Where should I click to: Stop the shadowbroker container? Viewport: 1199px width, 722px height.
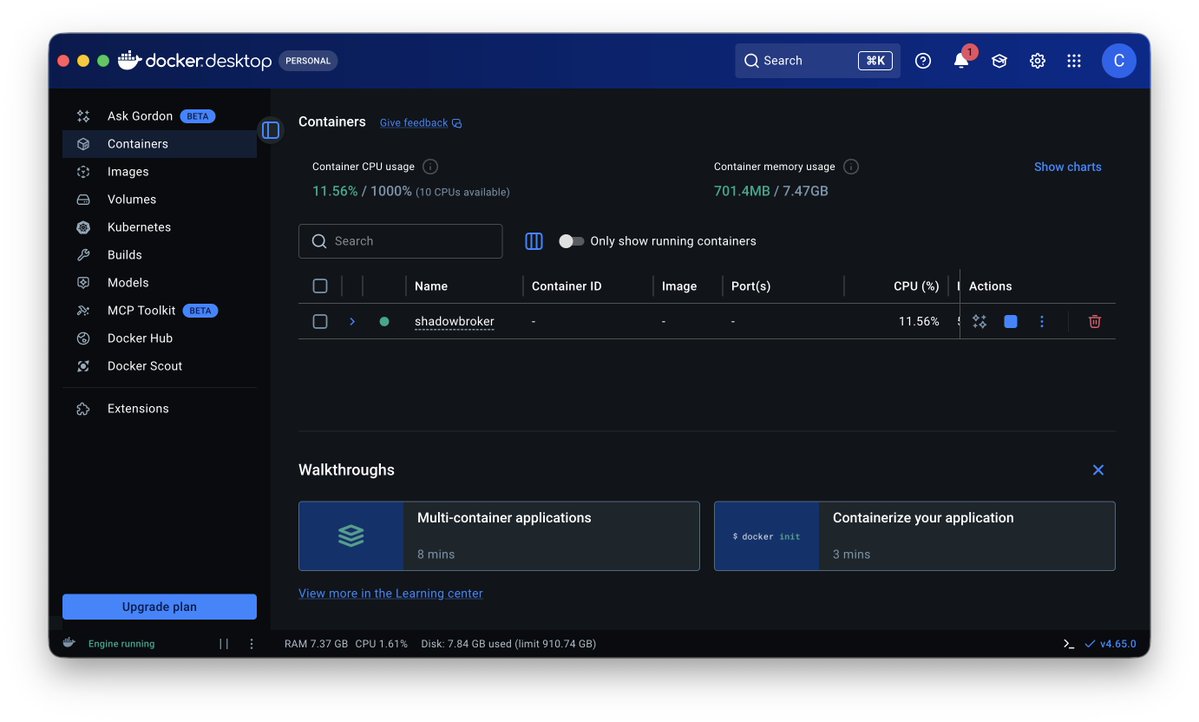tap(1010, 321)
